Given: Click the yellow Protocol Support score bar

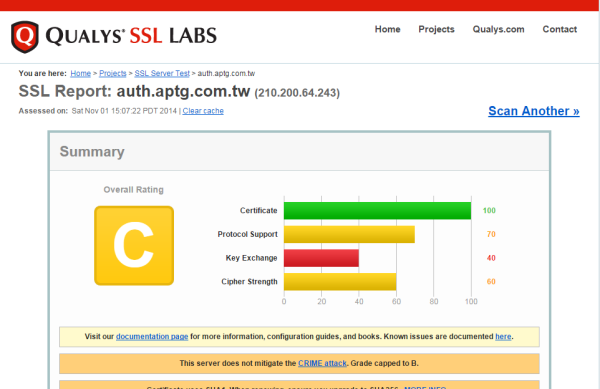Looking at the screenshot, I should click(x=349, y=234).
